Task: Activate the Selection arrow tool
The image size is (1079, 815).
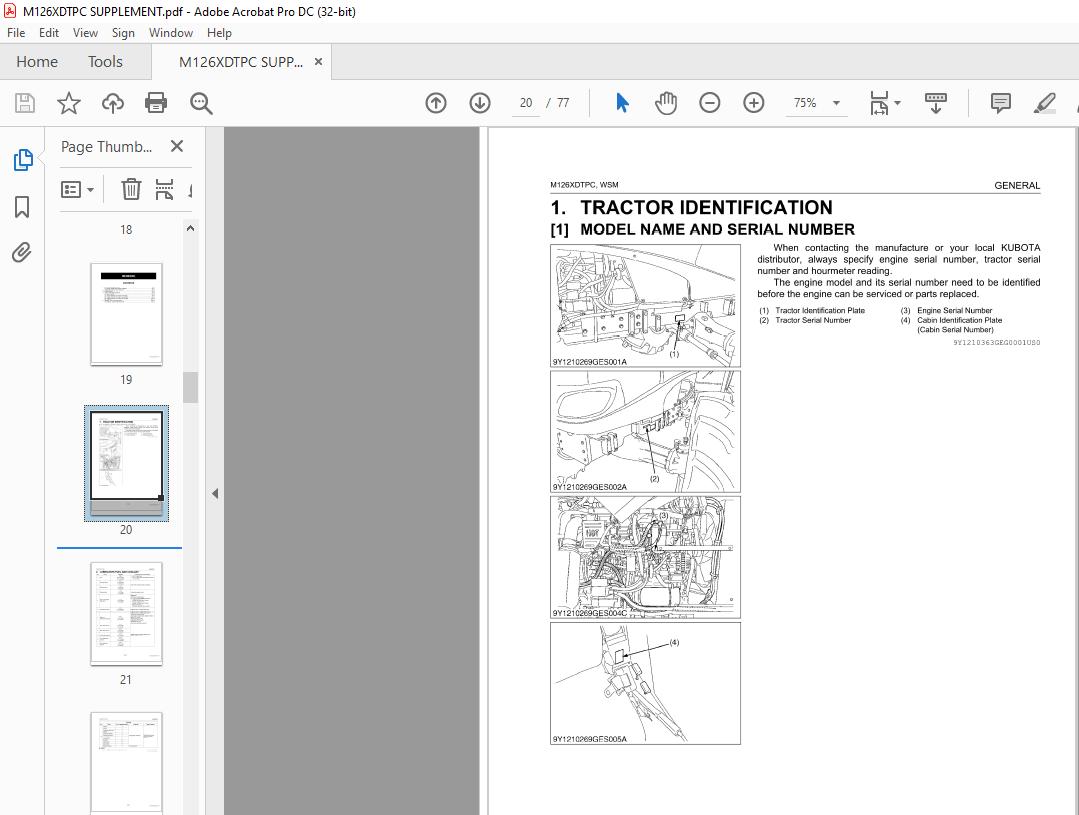Action: coord(622,103)
